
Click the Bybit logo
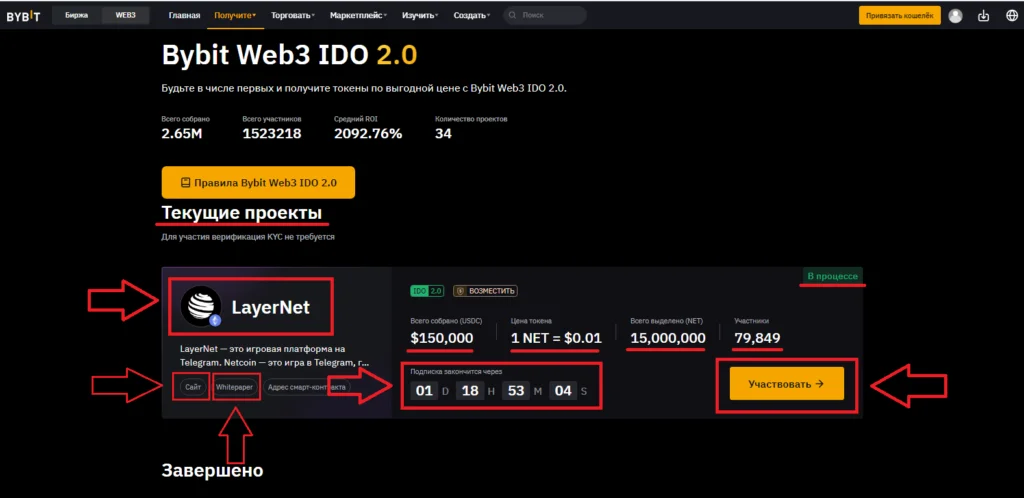pyautogui.click(x=23, y=16)
